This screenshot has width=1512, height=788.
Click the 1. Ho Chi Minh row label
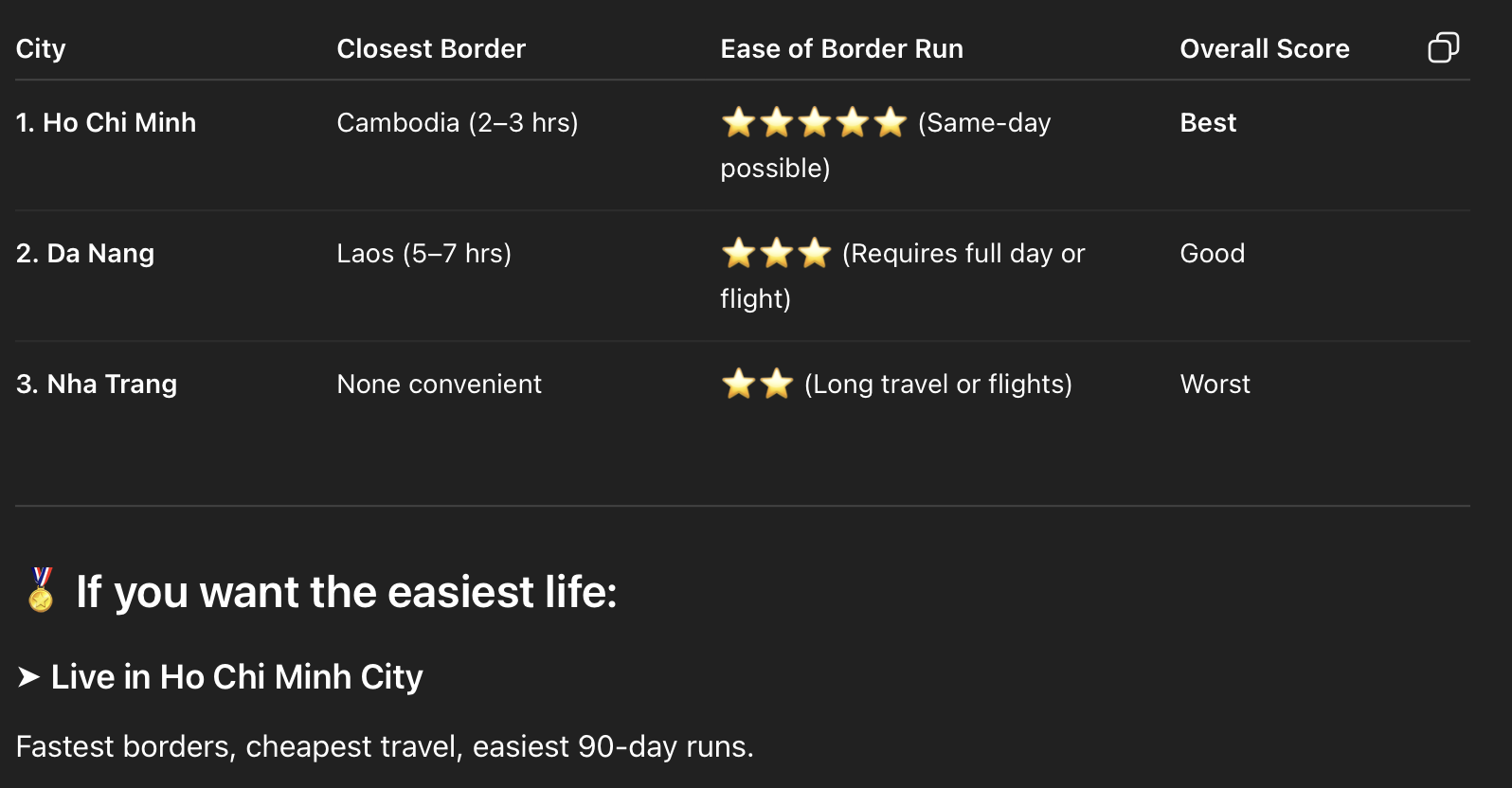(106, 122)
